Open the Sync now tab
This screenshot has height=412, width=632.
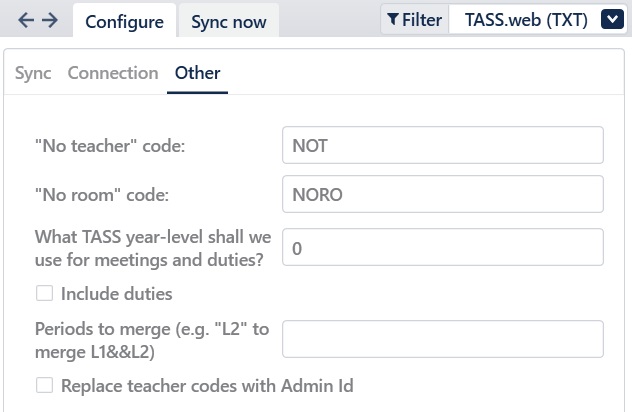228,21
